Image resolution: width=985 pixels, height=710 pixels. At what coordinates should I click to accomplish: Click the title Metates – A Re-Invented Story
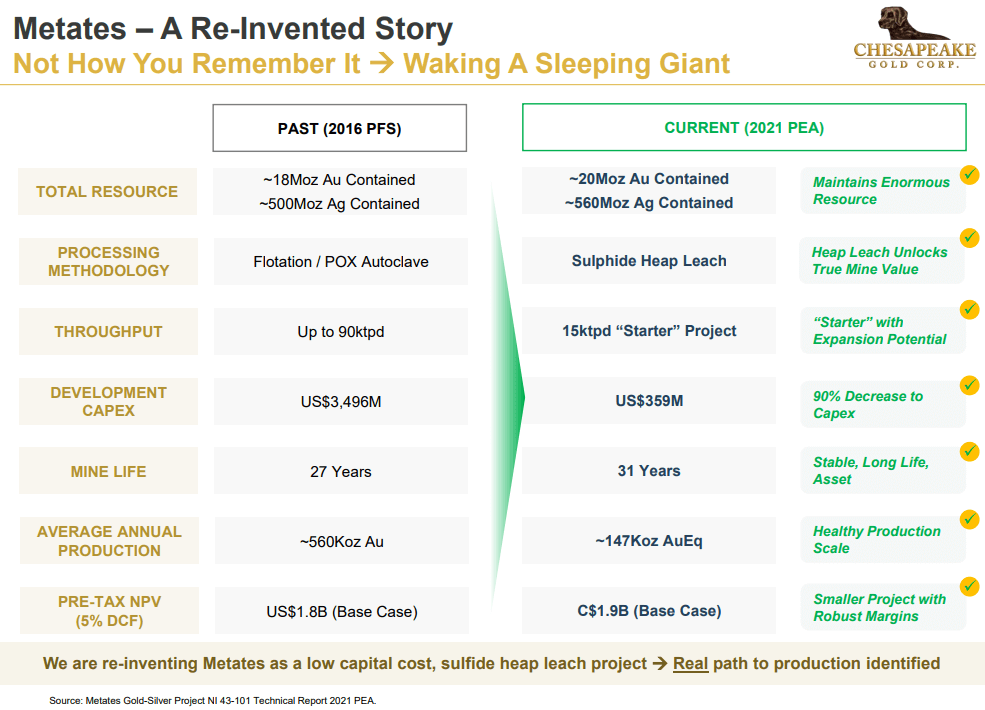(x=233, y=29)
